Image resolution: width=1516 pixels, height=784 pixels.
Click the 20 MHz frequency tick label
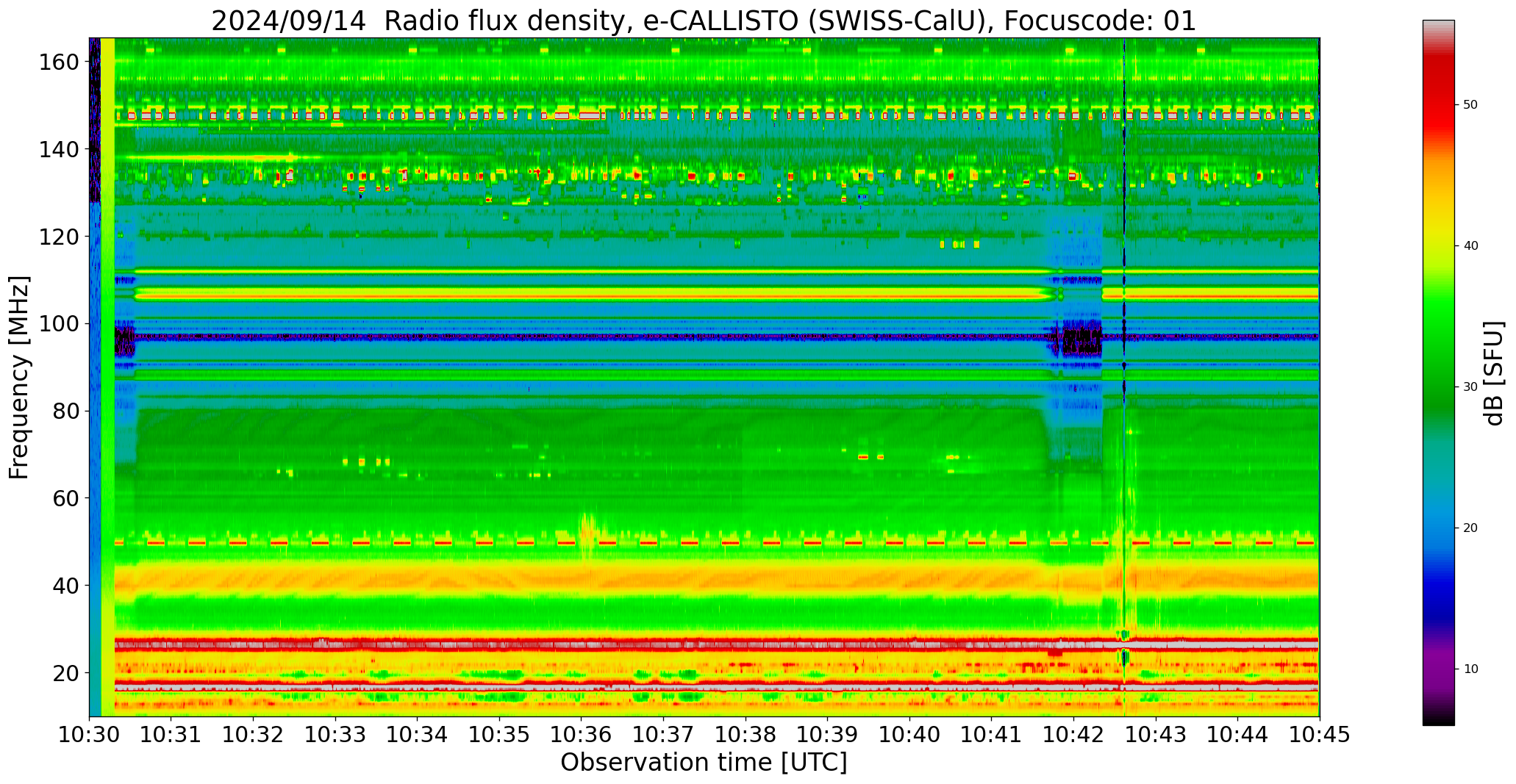[67, 673]
